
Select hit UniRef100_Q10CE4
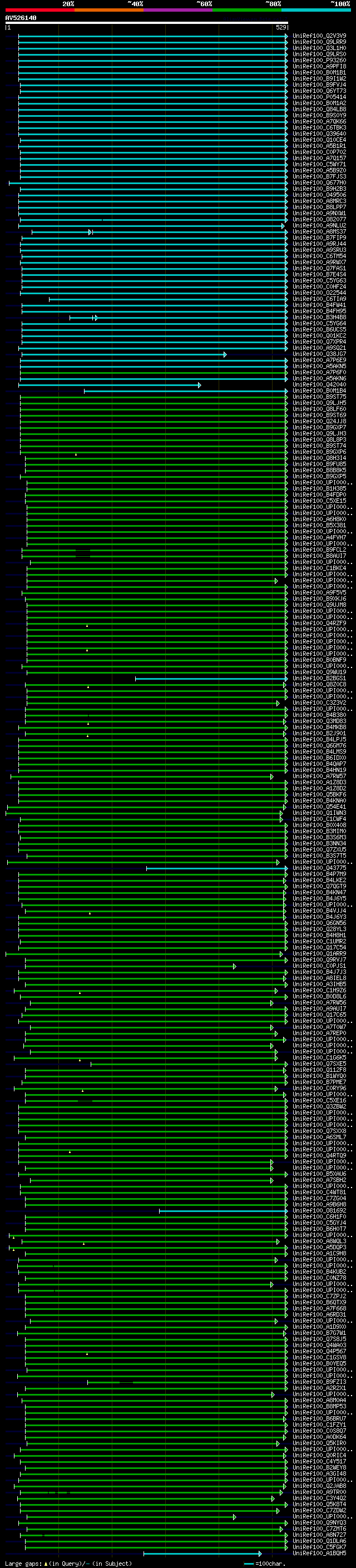319,140
